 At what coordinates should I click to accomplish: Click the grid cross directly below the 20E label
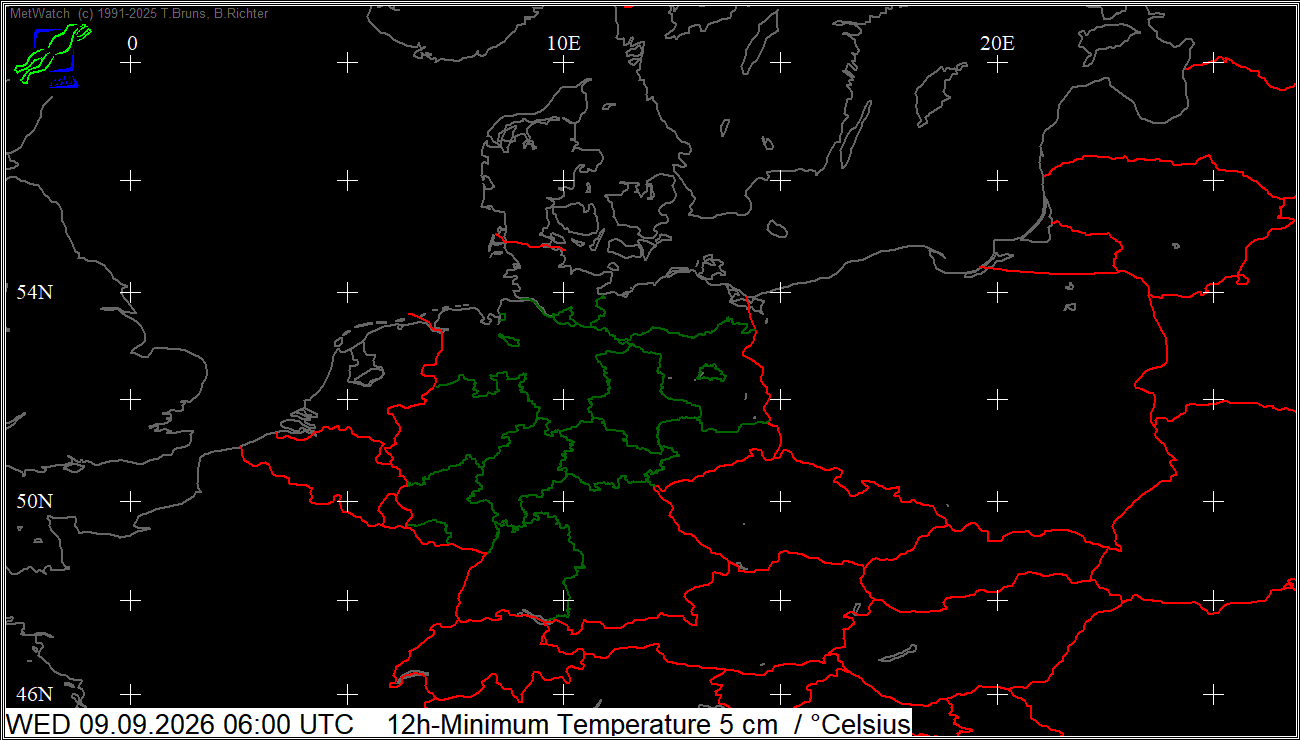pyautogui.click(x=997, y=63)
